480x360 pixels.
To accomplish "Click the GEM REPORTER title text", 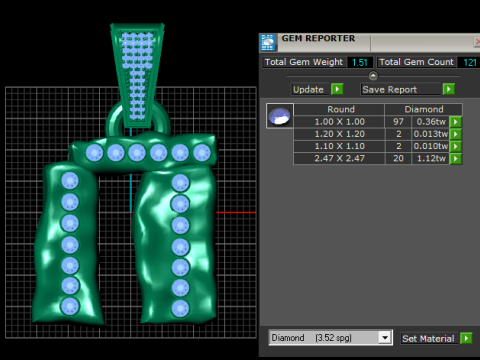I will 318,38.
